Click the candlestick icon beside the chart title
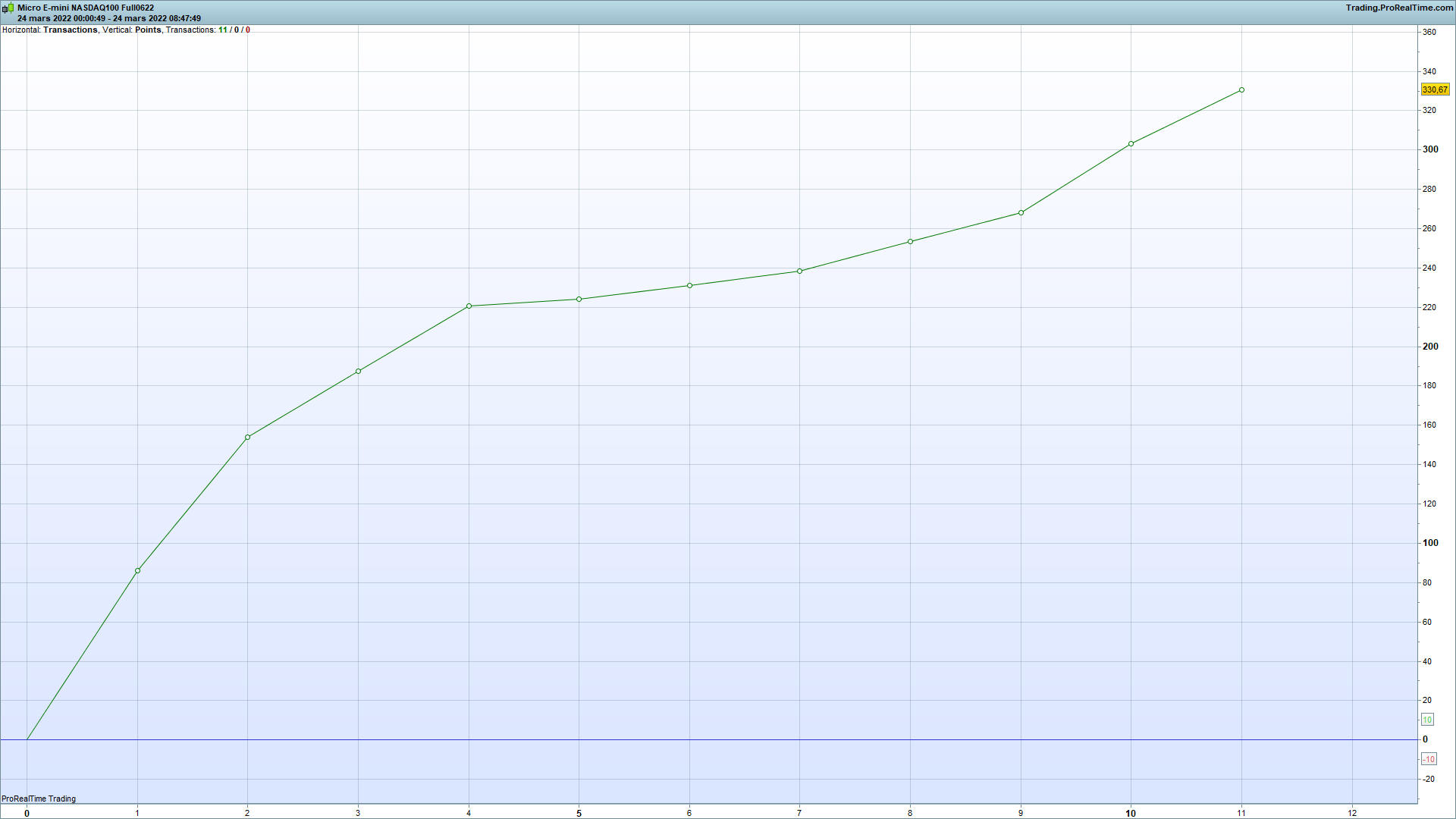The image size is (1456, 819). (x=8, y=8)
